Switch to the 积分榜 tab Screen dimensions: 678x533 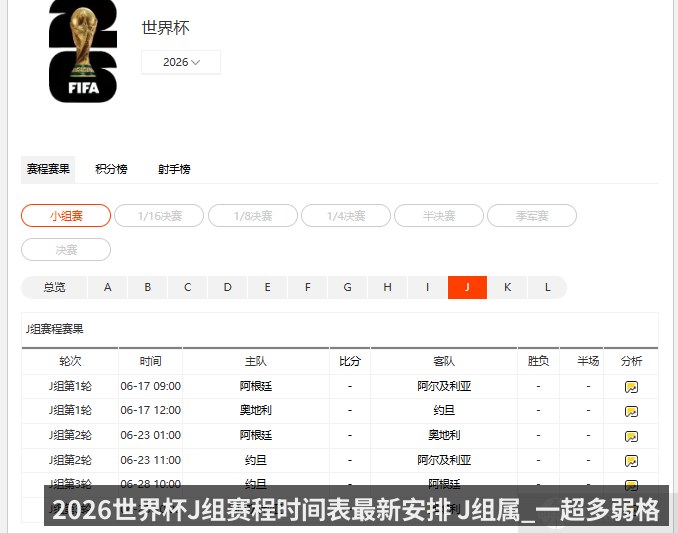pos(111,169)
